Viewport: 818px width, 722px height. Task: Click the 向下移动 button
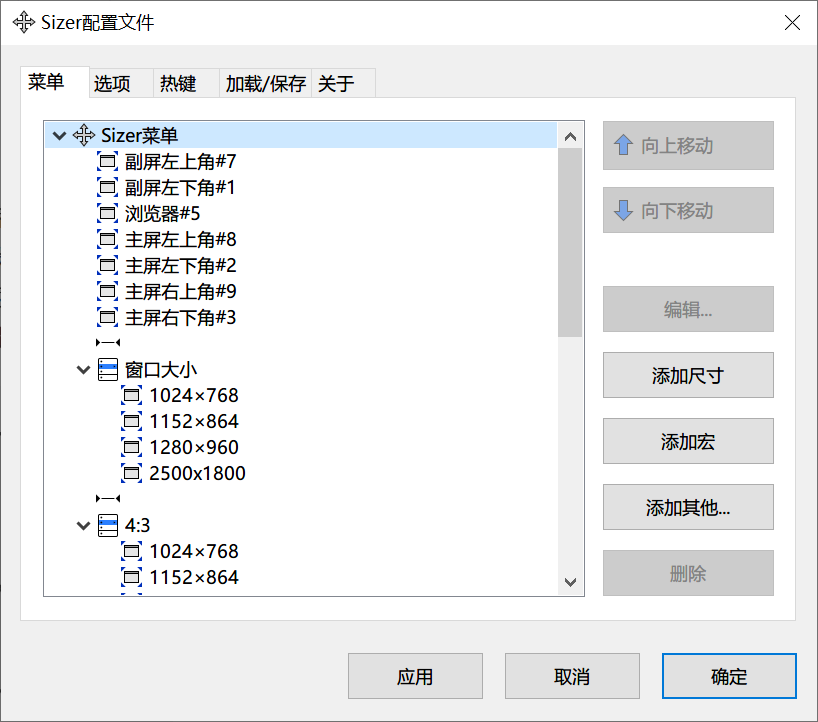(x=688, y=211)
